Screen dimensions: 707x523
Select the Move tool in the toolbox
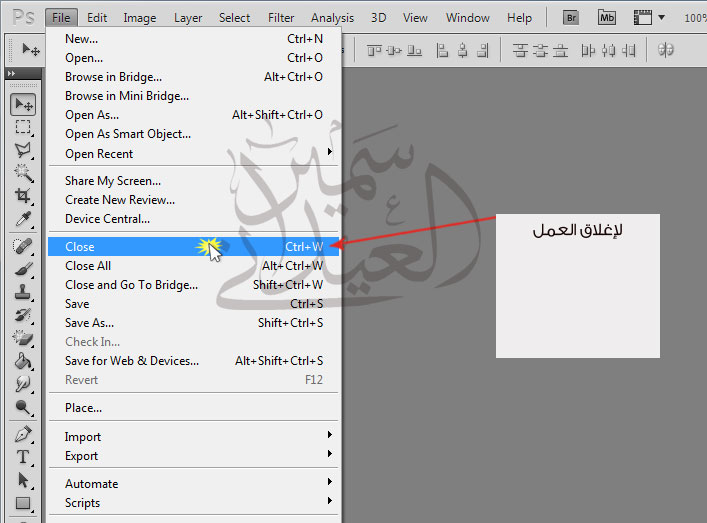(x=23, y=105)
